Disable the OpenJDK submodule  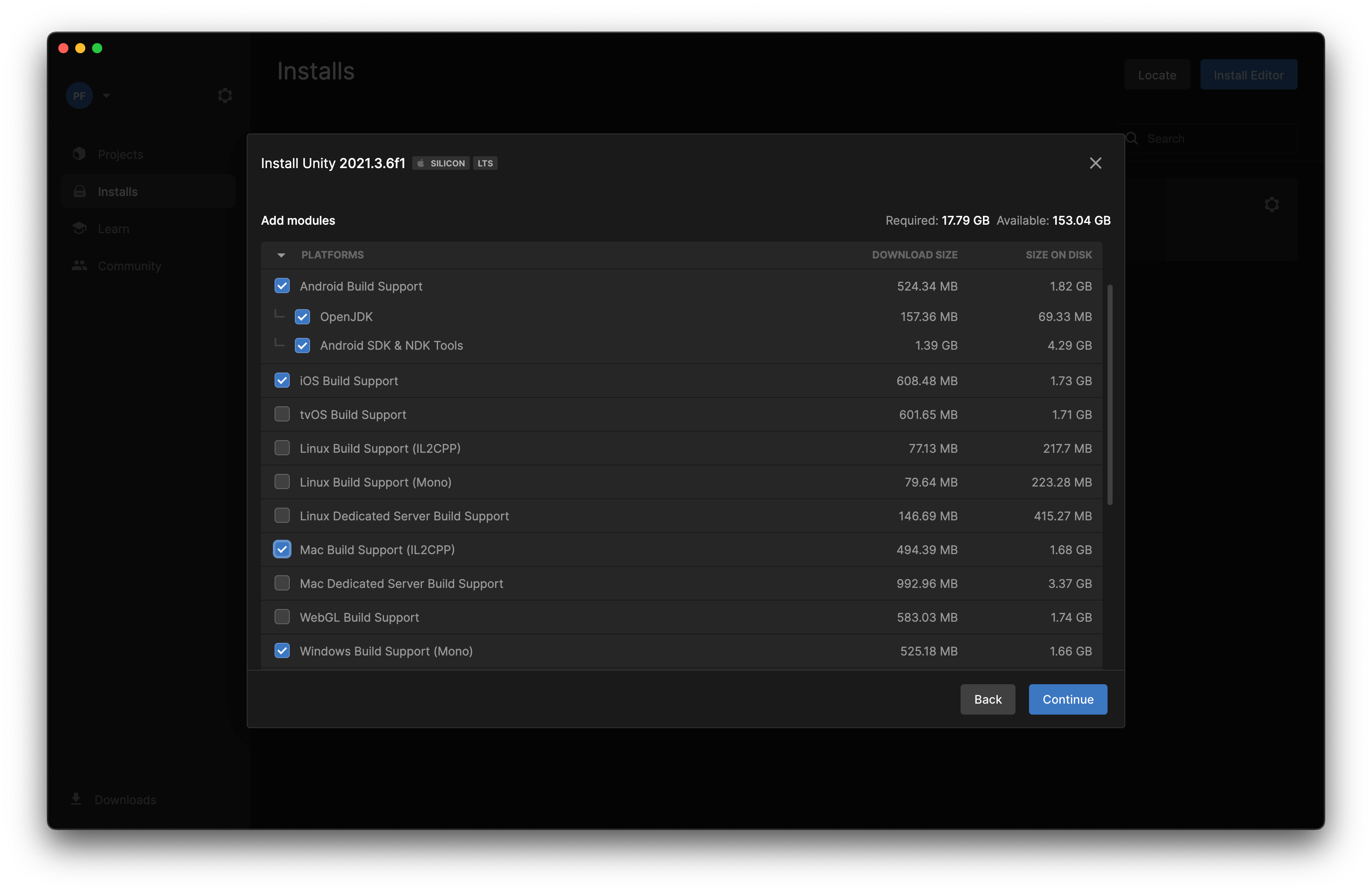tap(302, 316)
